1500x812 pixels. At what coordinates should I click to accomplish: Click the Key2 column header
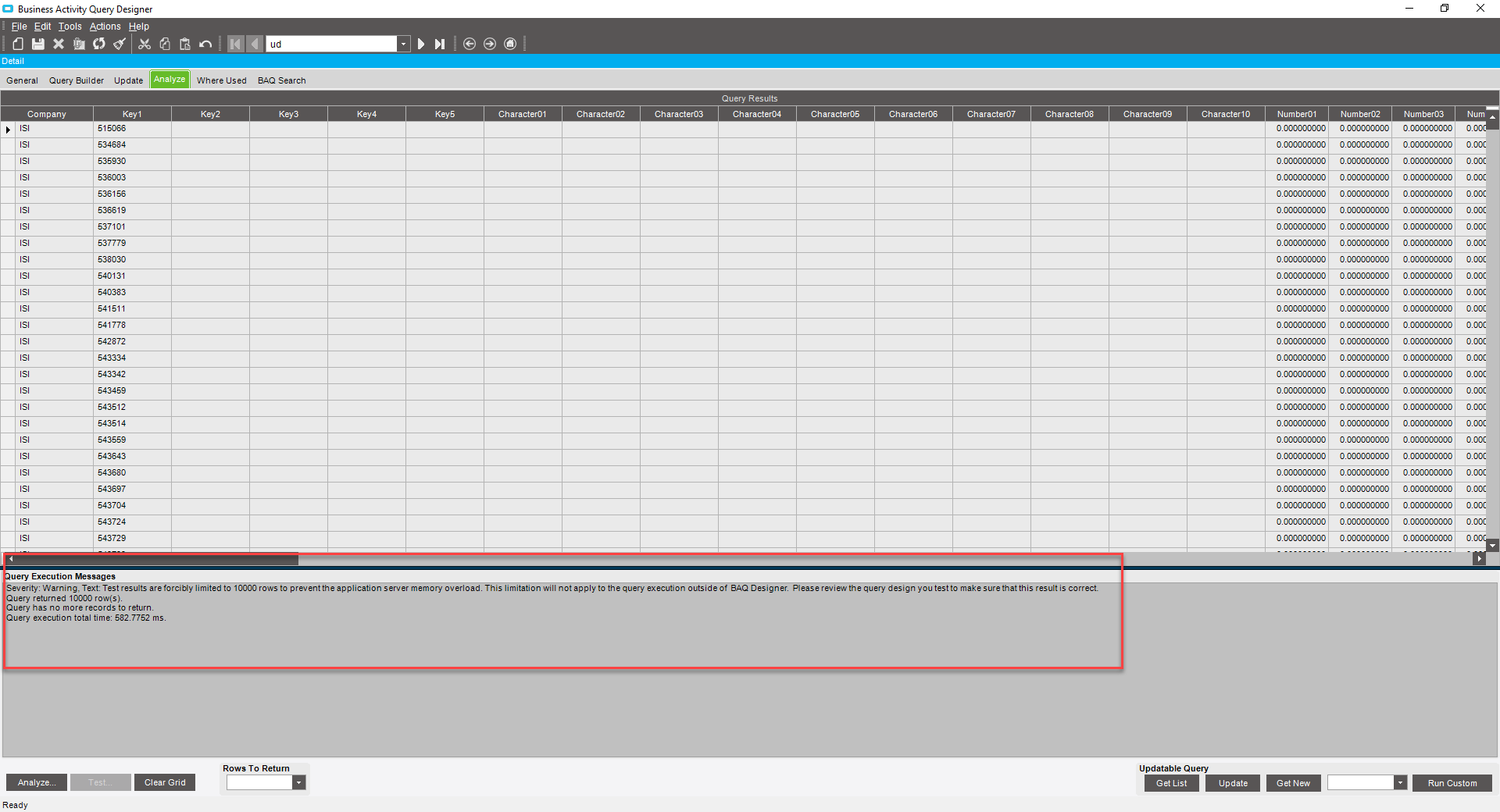210,114
